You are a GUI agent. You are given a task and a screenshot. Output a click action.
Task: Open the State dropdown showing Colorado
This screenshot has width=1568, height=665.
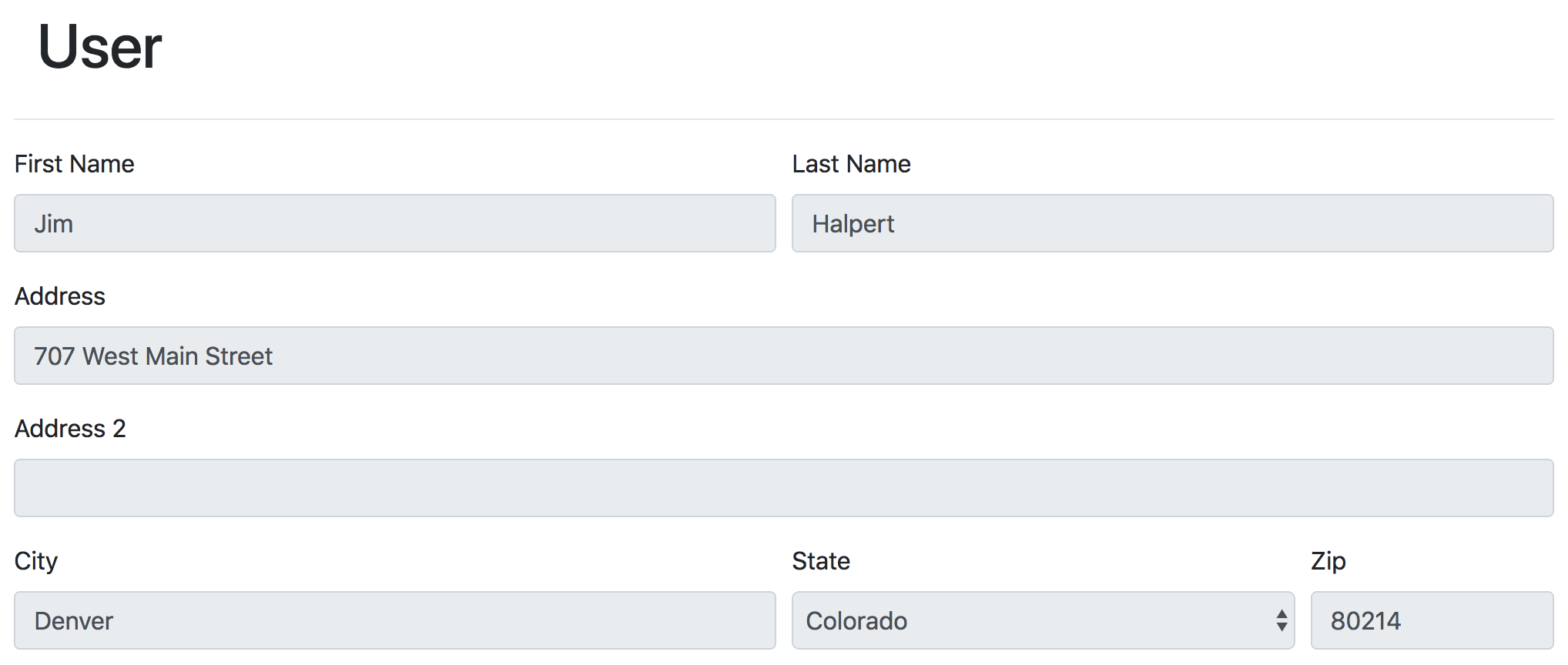[x=1032, y=620]
